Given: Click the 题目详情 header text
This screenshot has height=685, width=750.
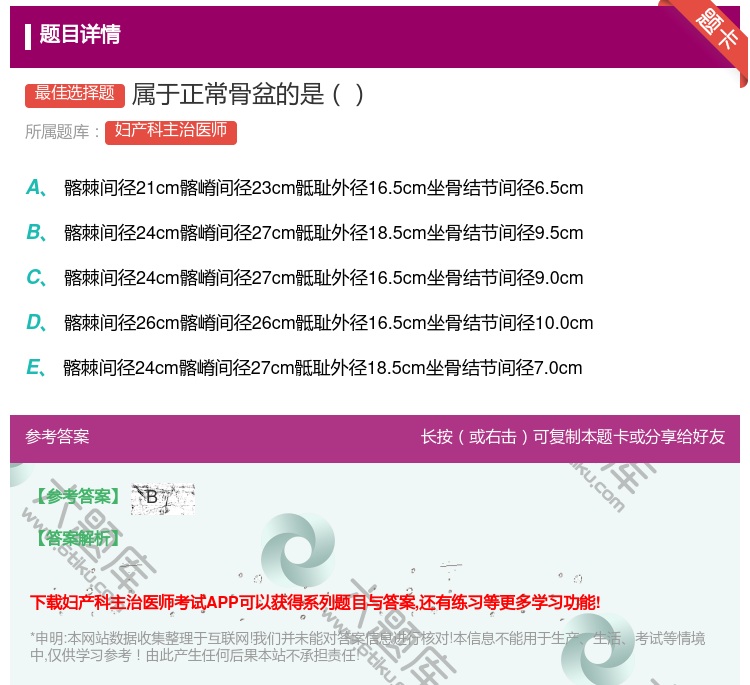Looking at the screenshot, I should [x=80, y=34].
